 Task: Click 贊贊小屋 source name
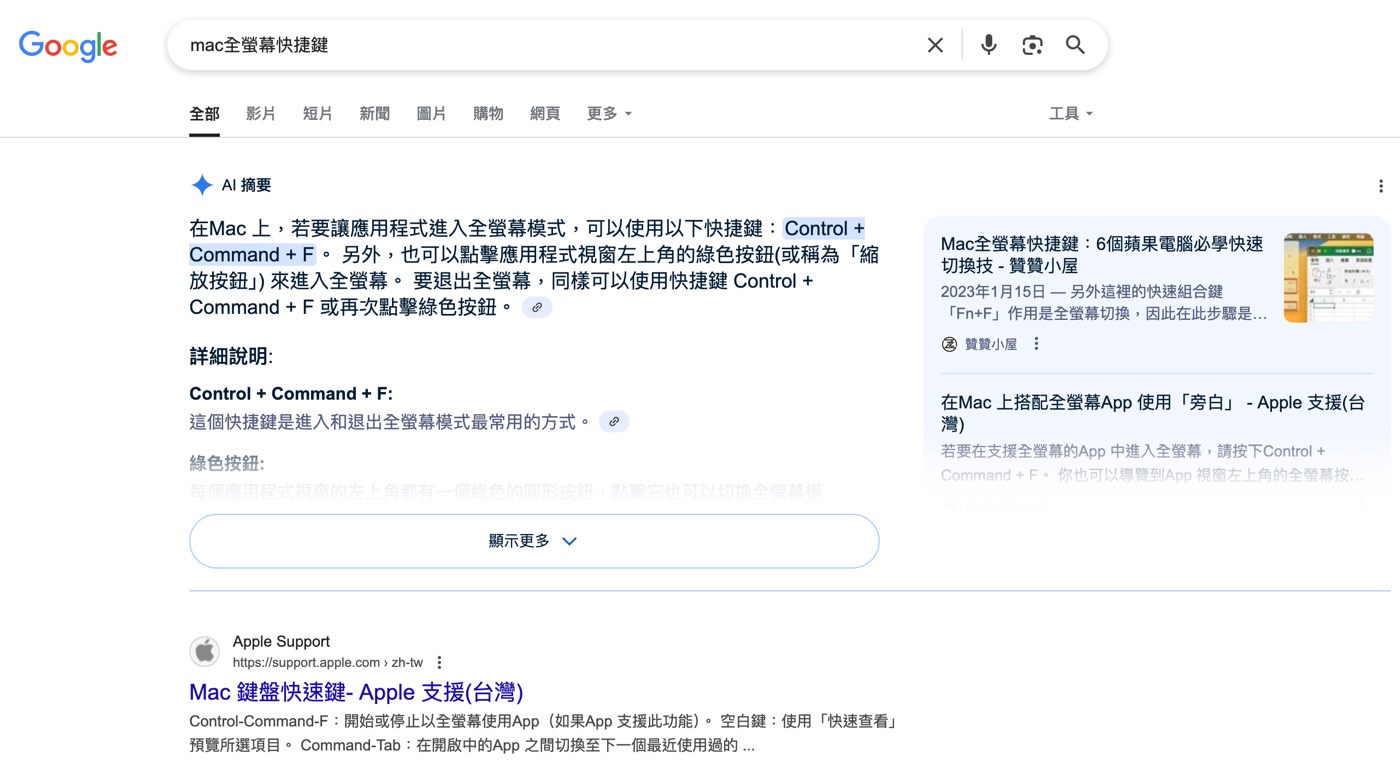click(990, 344)
